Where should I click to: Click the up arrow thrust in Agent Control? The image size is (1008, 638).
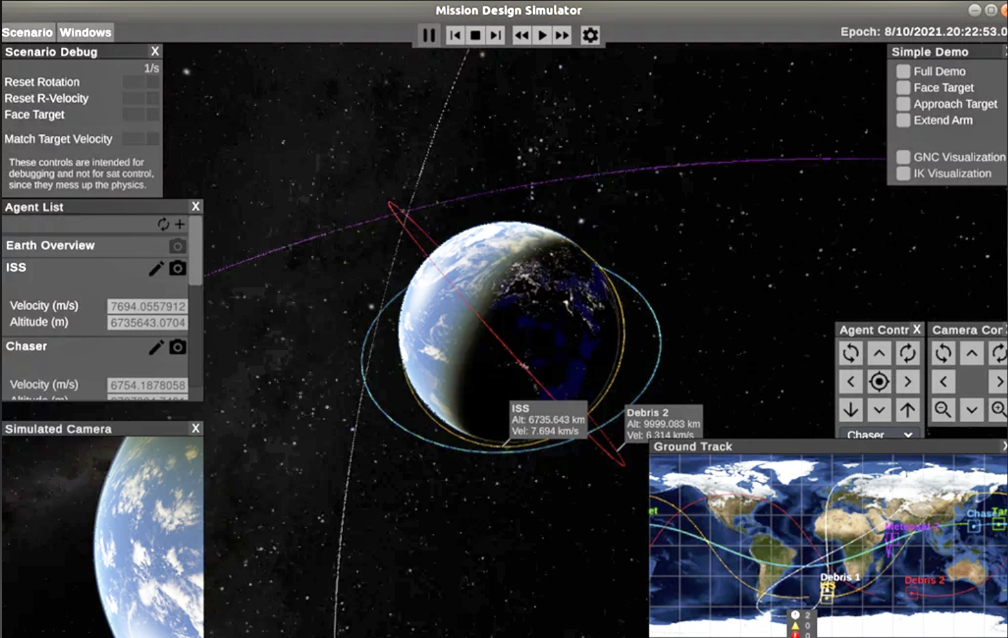click(907, 410)
